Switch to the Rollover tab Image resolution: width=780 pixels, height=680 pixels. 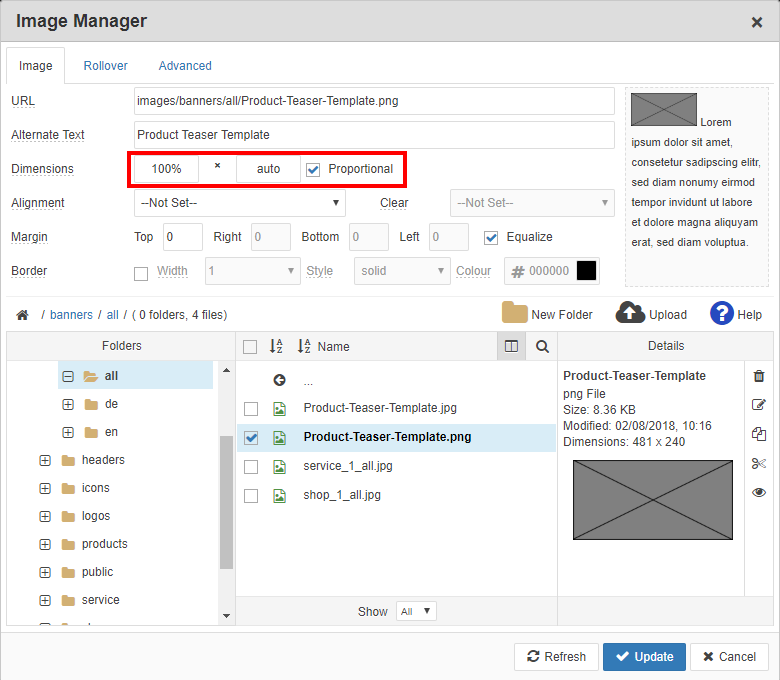tap(105, 66)
